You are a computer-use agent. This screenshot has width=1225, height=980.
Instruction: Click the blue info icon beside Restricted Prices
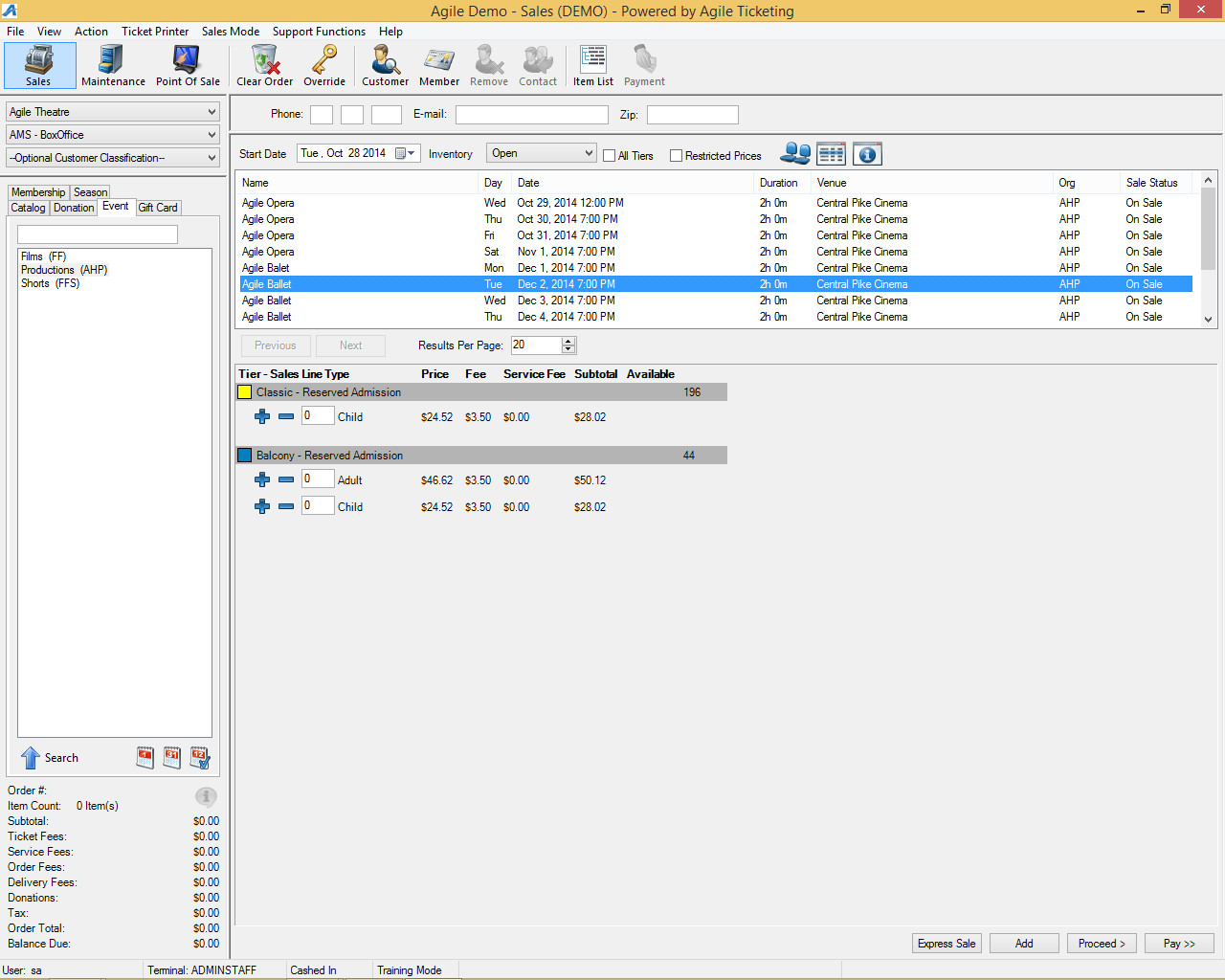867,153
